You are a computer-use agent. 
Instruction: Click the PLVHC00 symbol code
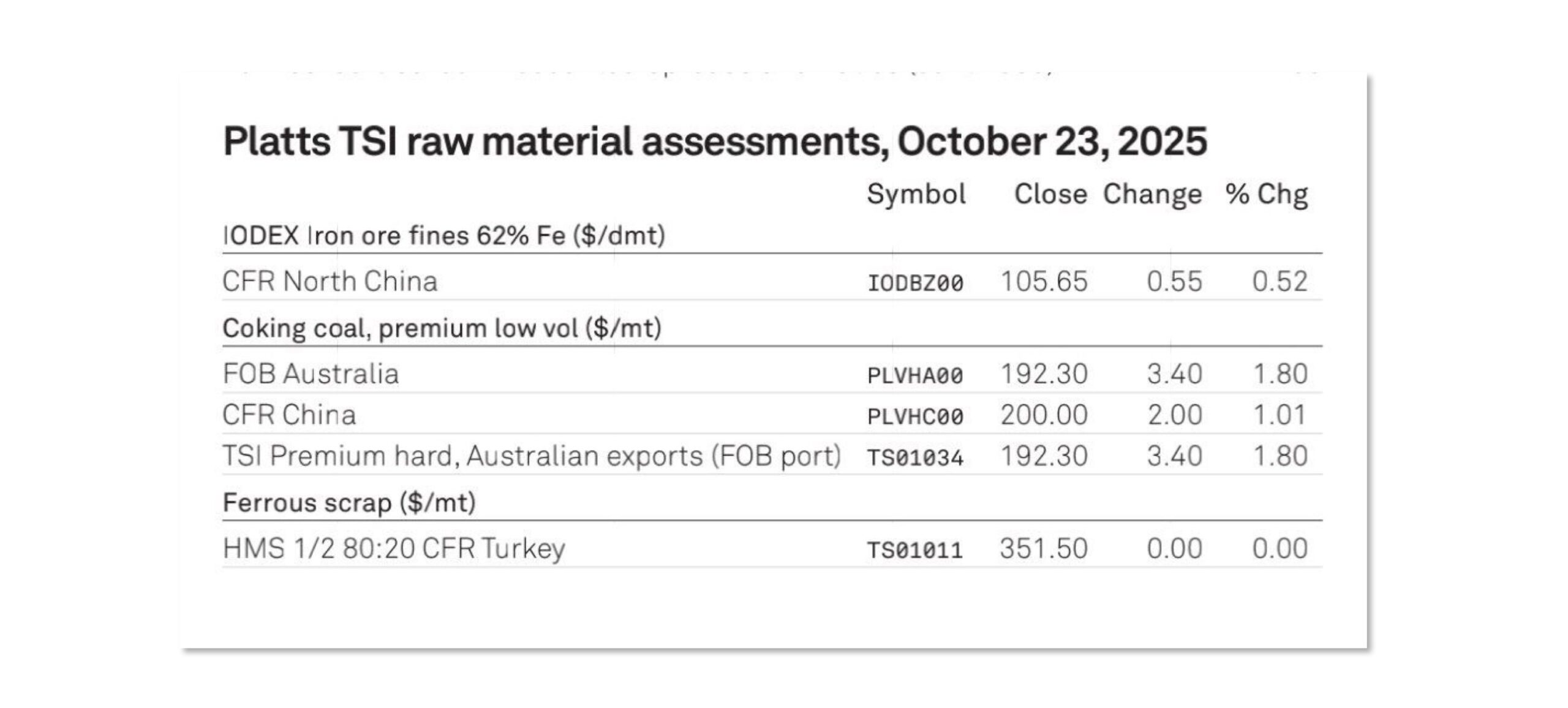pos(915,416)
